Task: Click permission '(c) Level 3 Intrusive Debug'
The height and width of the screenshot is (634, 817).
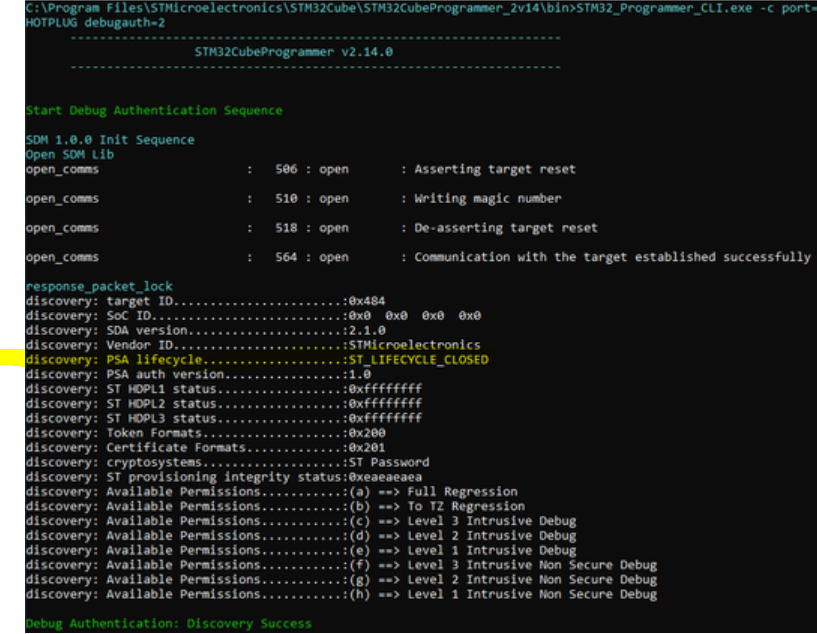Action: pos(462,521)
